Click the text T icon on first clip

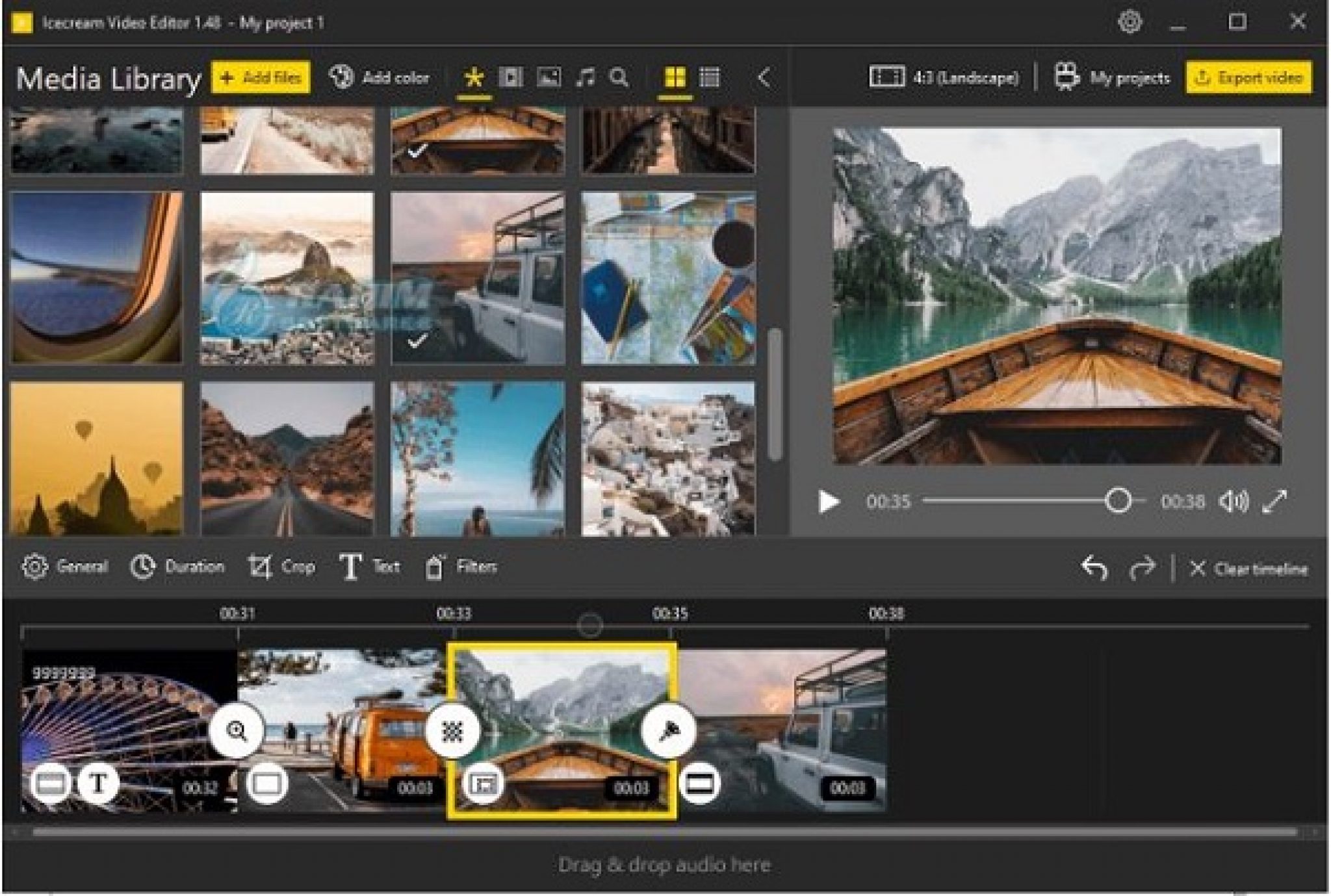point(99,783)
